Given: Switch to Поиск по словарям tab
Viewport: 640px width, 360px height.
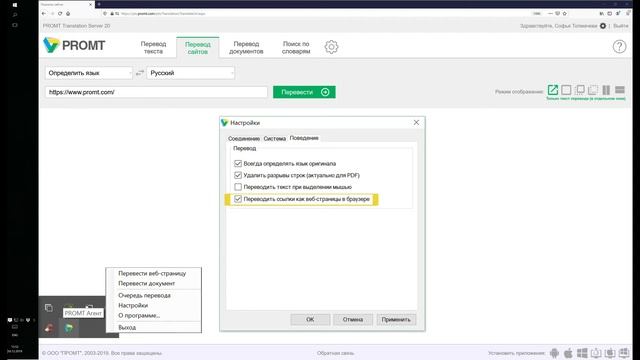Looking at the screenshot, I should coord(296,47).
